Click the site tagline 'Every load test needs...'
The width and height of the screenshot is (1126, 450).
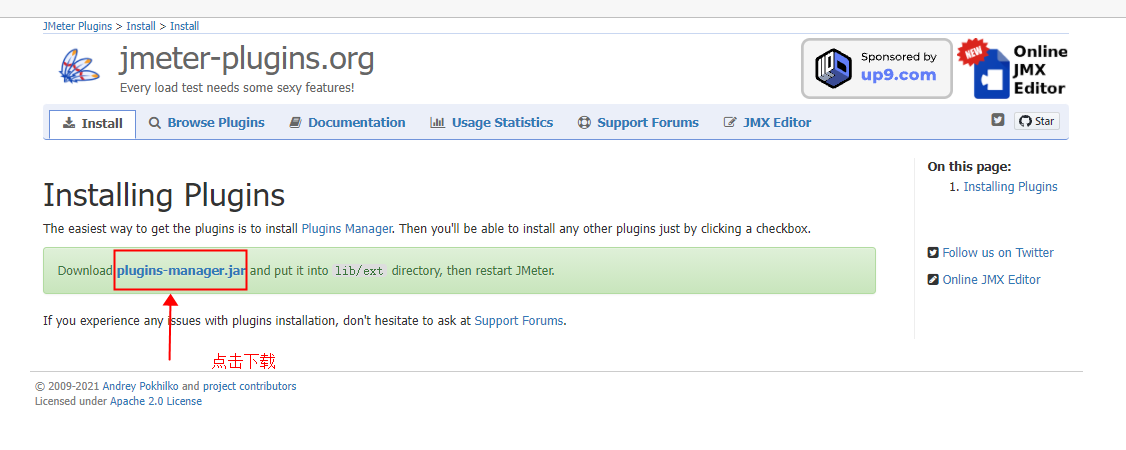237,88
